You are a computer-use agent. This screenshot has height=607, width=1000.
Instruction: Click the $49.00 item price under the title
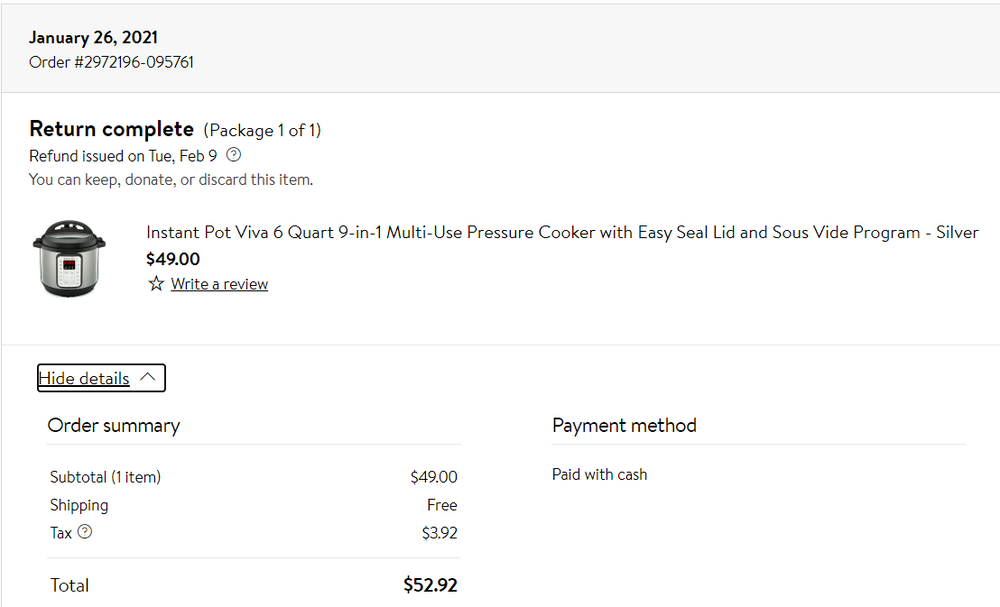(173, 259)
